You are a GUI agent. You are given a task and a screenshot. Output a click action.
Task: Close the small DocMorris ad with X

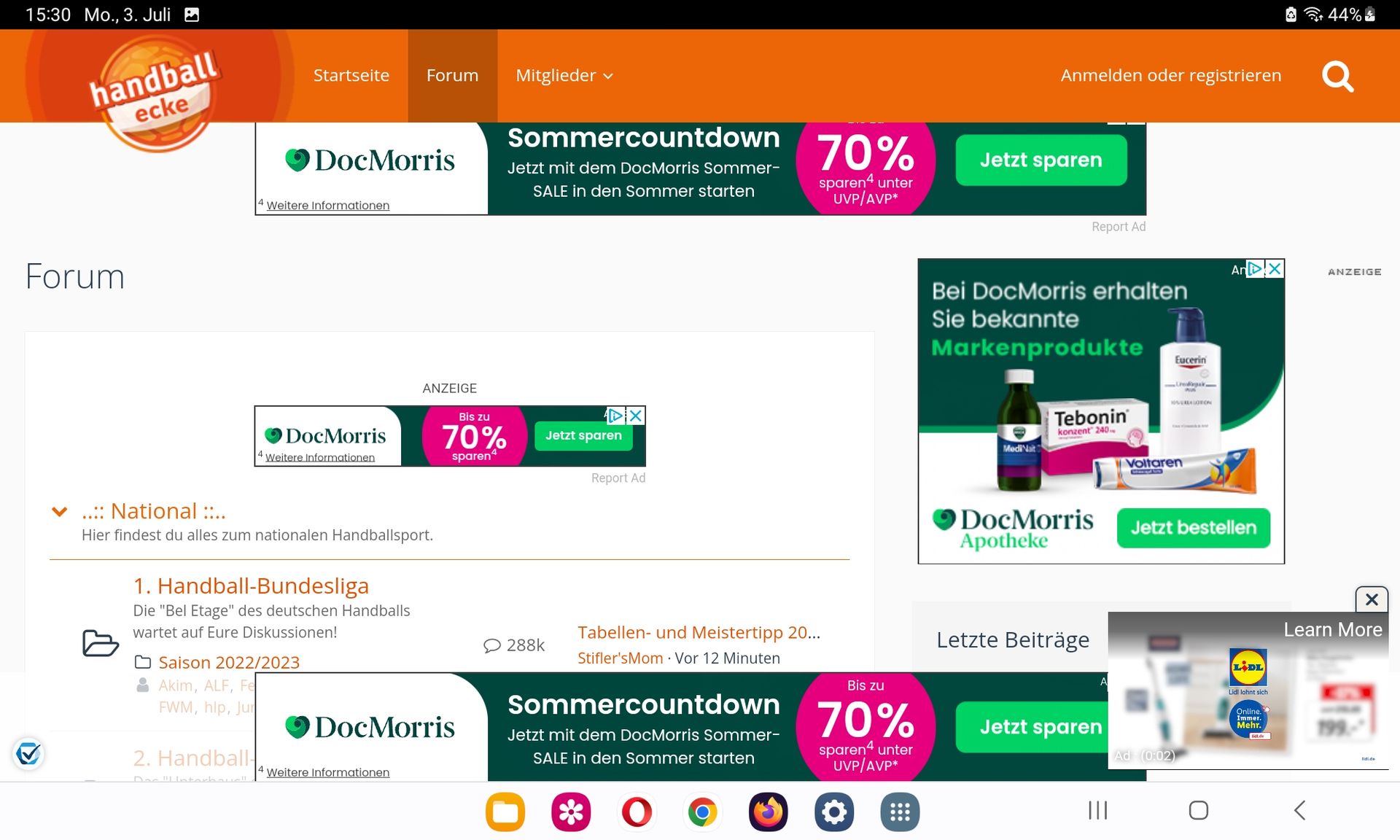(x=636, y=416)
